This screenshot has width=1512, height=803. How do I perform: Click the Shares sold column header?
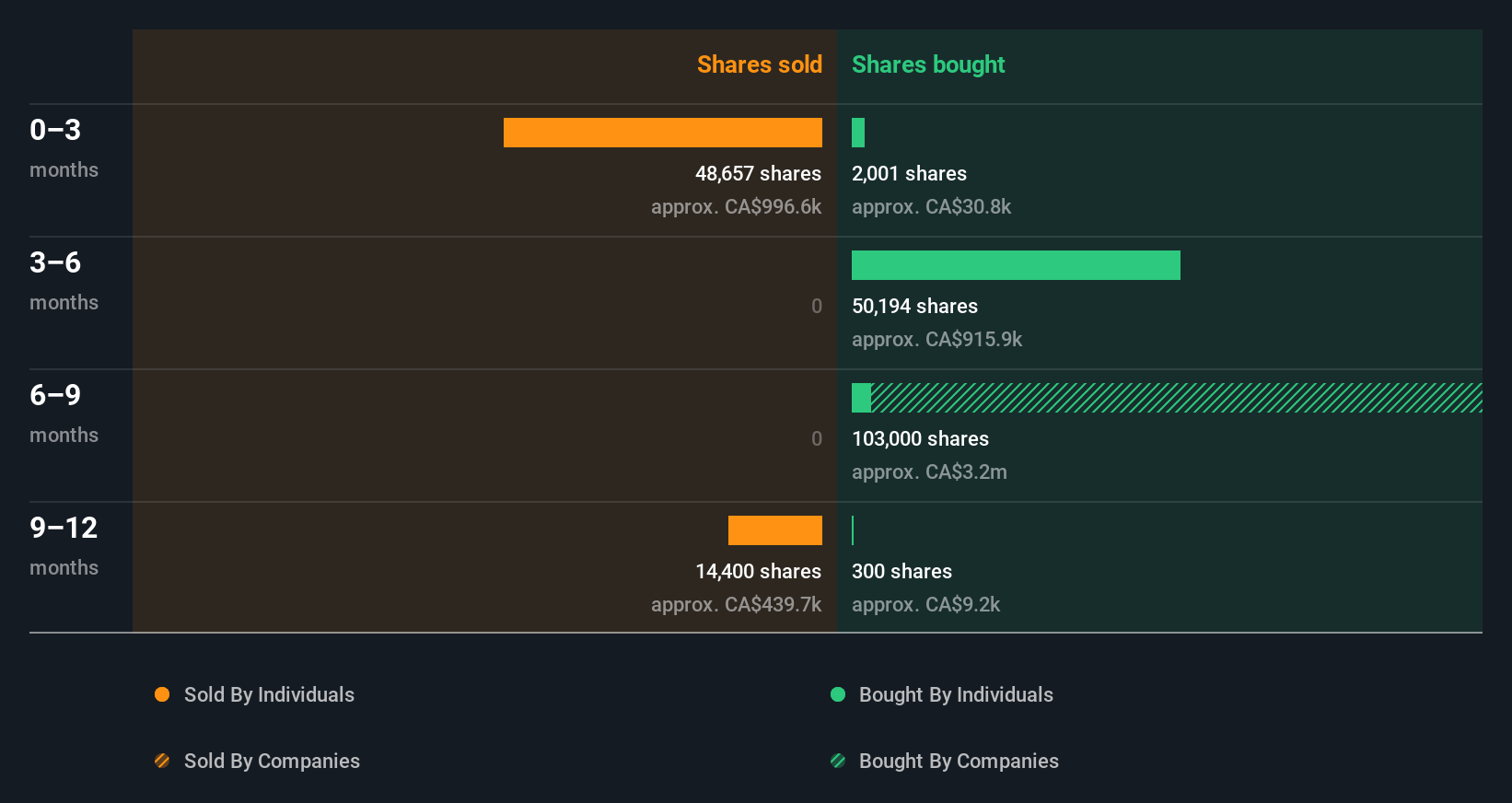point(760,64)
